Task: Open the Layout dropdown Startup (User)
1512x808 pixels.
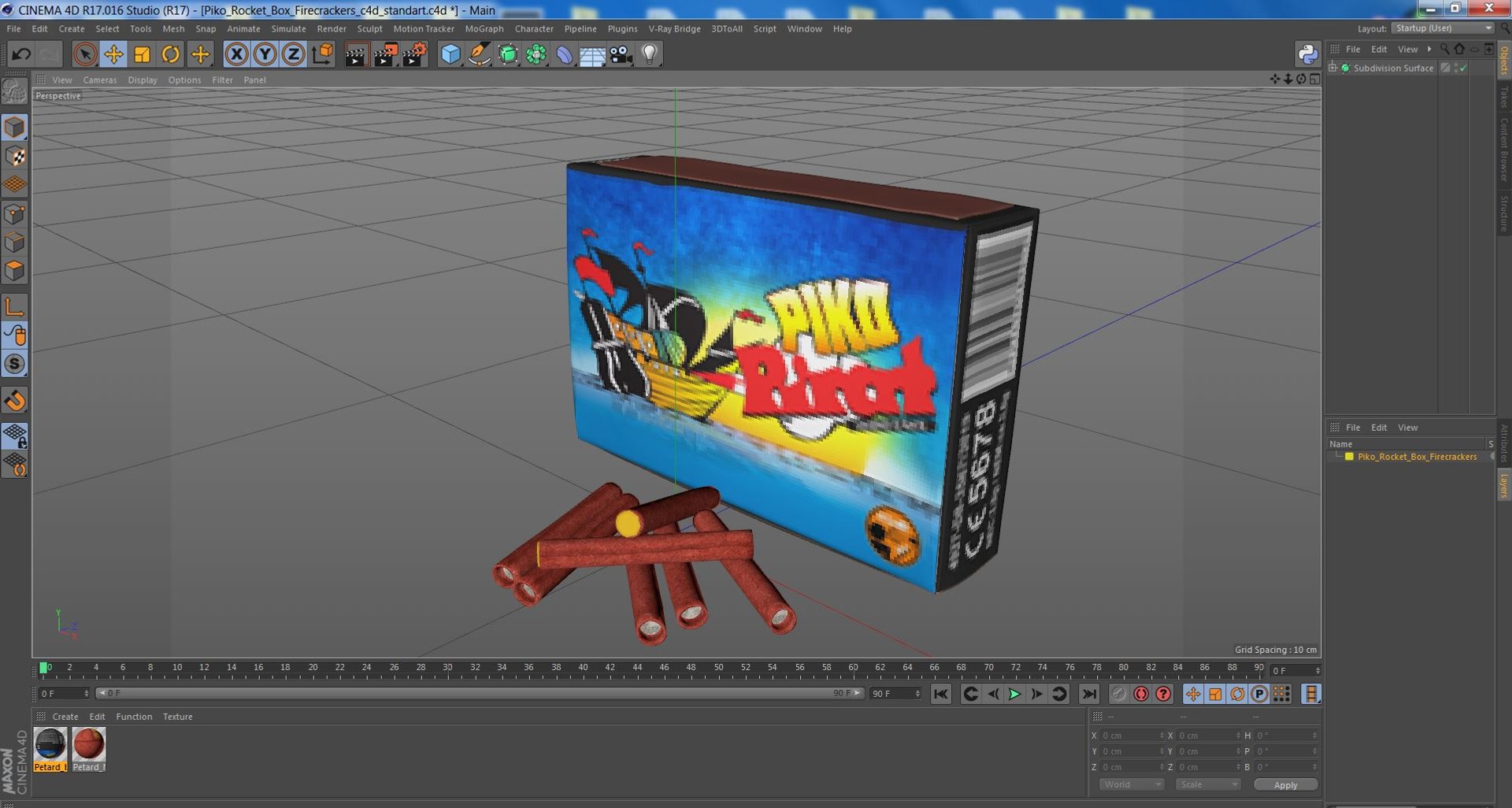Action: 1443,28
